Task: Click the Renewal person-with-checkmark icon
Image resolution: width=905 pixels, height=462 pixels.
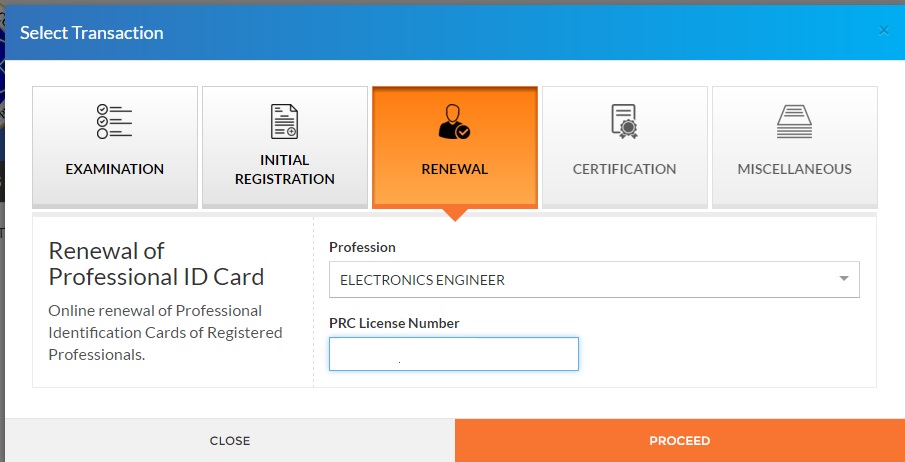Action: [x=454, y=121]
